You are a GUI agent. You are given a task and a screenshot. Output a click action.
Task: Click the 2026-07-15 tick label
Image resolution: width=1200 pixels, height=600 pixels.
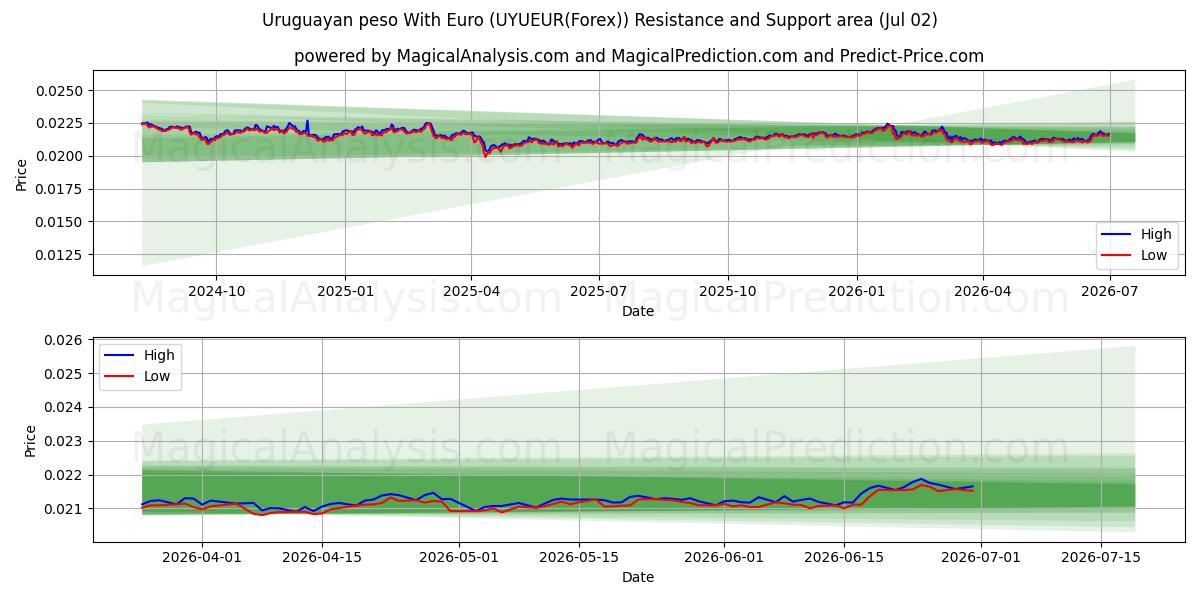[1102, 557]
